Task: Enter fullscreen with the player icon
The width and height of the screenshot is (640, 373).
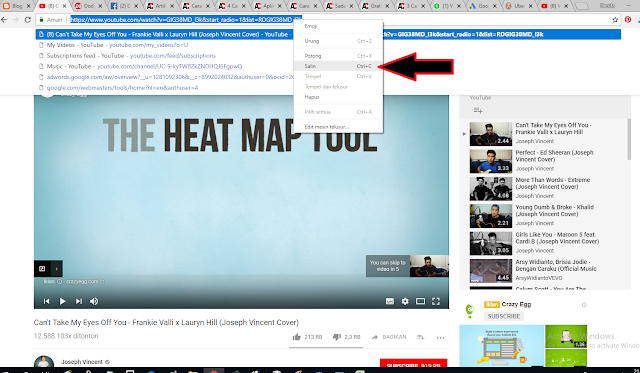Action: coord(436,301)
